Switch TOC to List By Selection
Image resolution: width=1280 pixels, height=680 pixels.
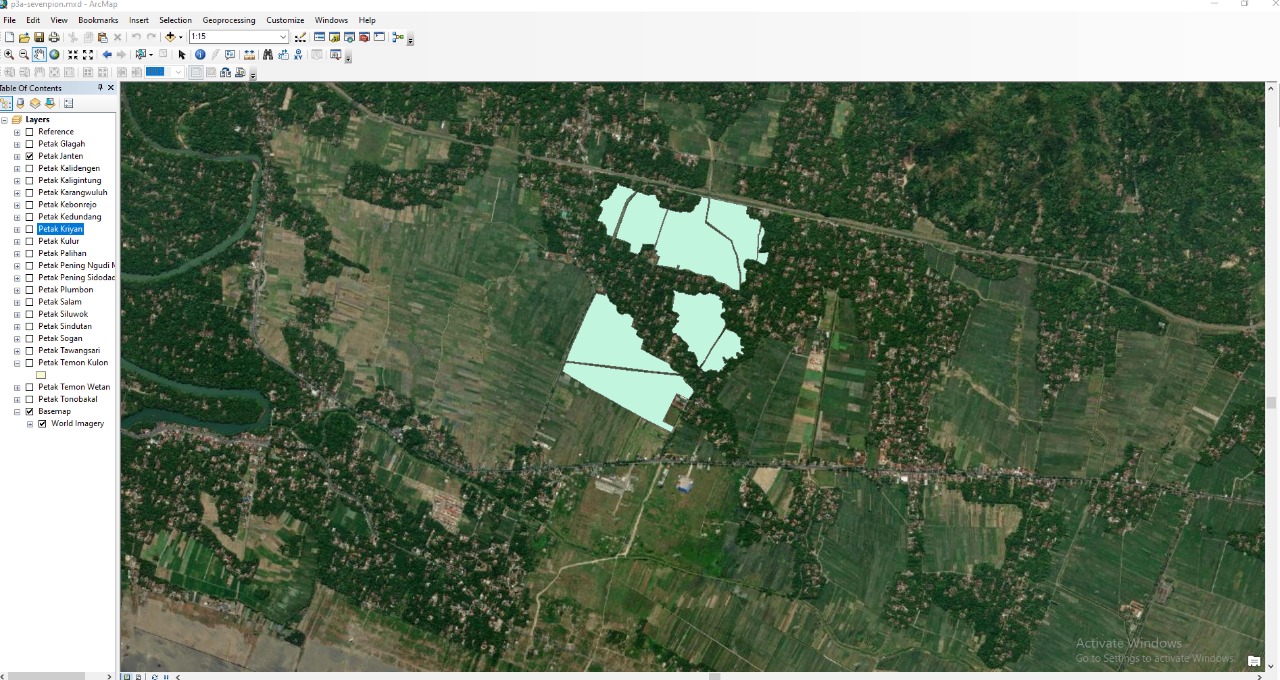pyautogui.click(x=50, y=103)
